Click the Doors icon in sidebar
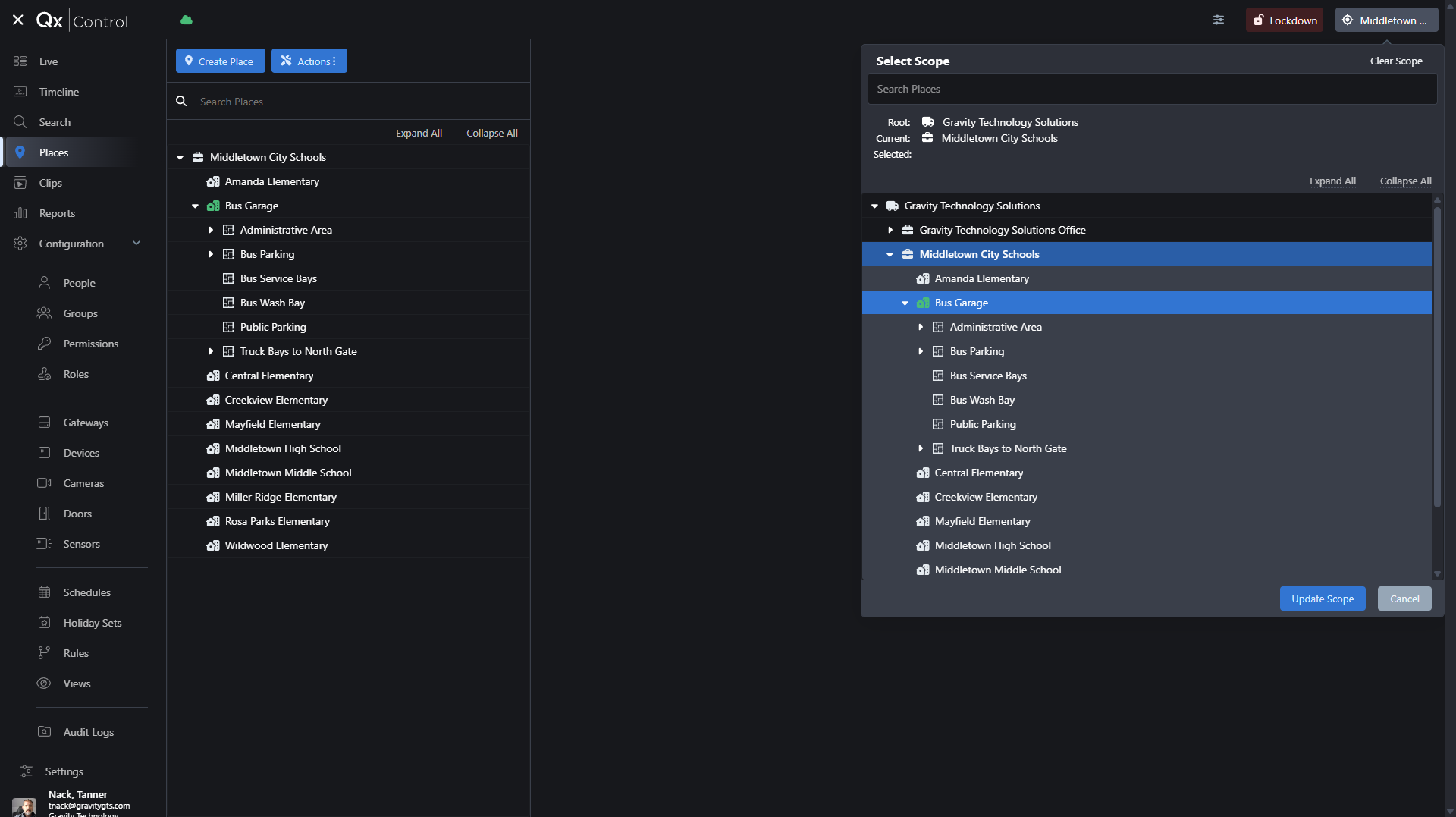1456x817 pixels. [44, 514]
